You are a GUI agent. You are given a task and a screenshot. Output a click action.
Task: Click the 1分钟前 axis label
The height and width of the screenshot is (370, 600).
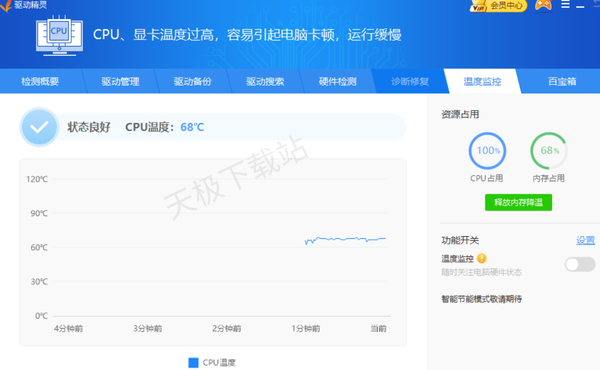coord(306,329)
